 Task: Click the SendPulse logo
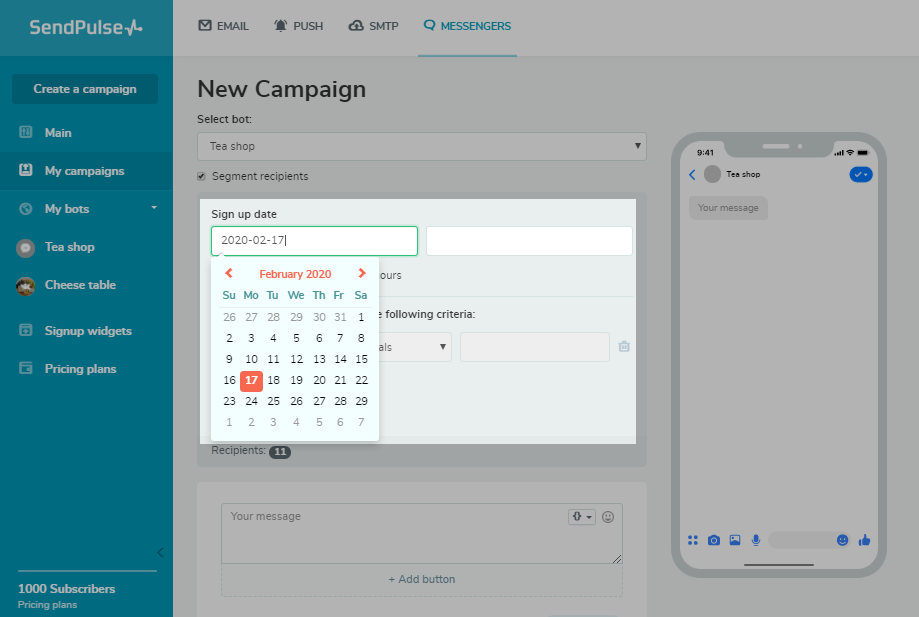pos(86,27)
